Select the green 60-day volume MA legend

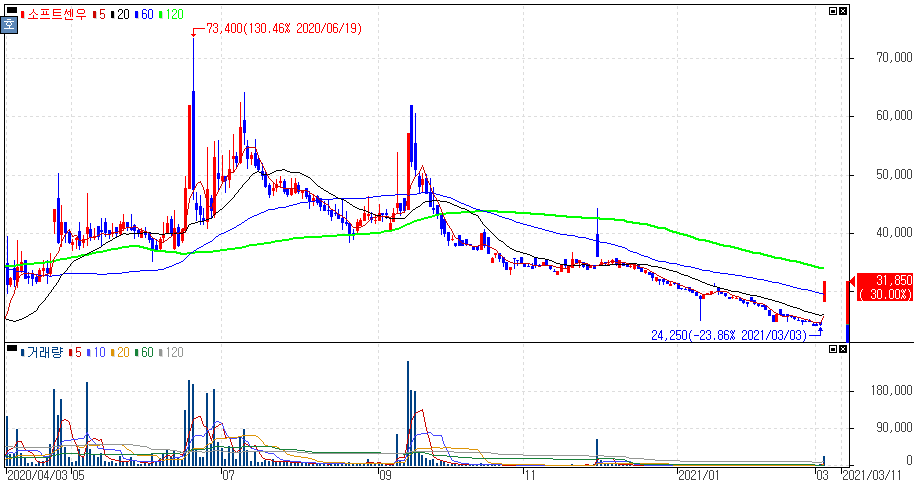pyautogui.click(x=144, y=352)
